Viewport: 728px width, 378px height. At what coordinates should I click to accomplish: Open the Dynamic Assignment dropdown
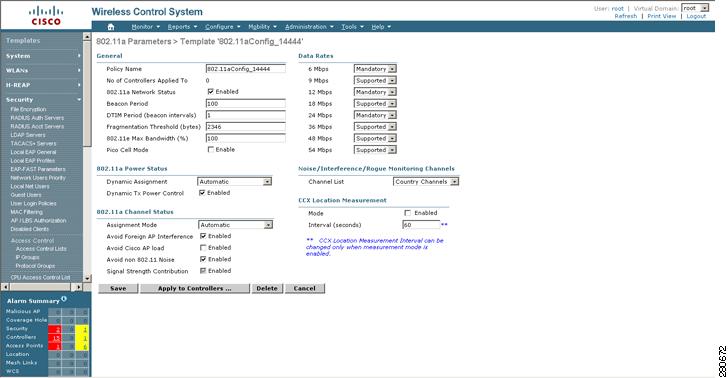pyautogui.click(x=235, y=182)
